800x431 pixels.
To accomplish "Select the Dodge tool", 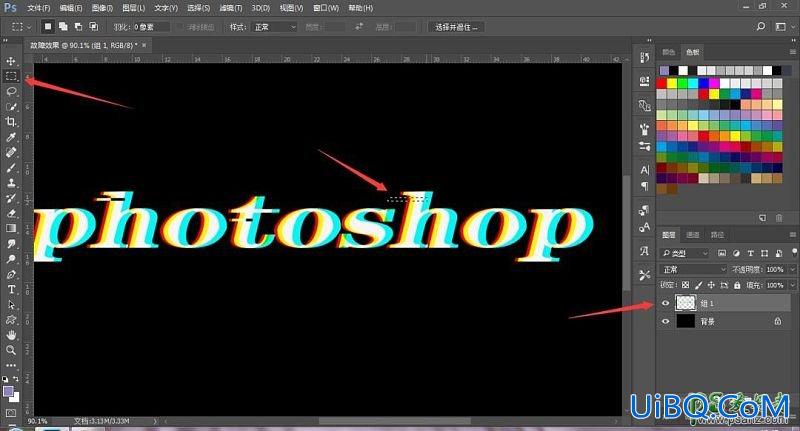I will 11,259.
